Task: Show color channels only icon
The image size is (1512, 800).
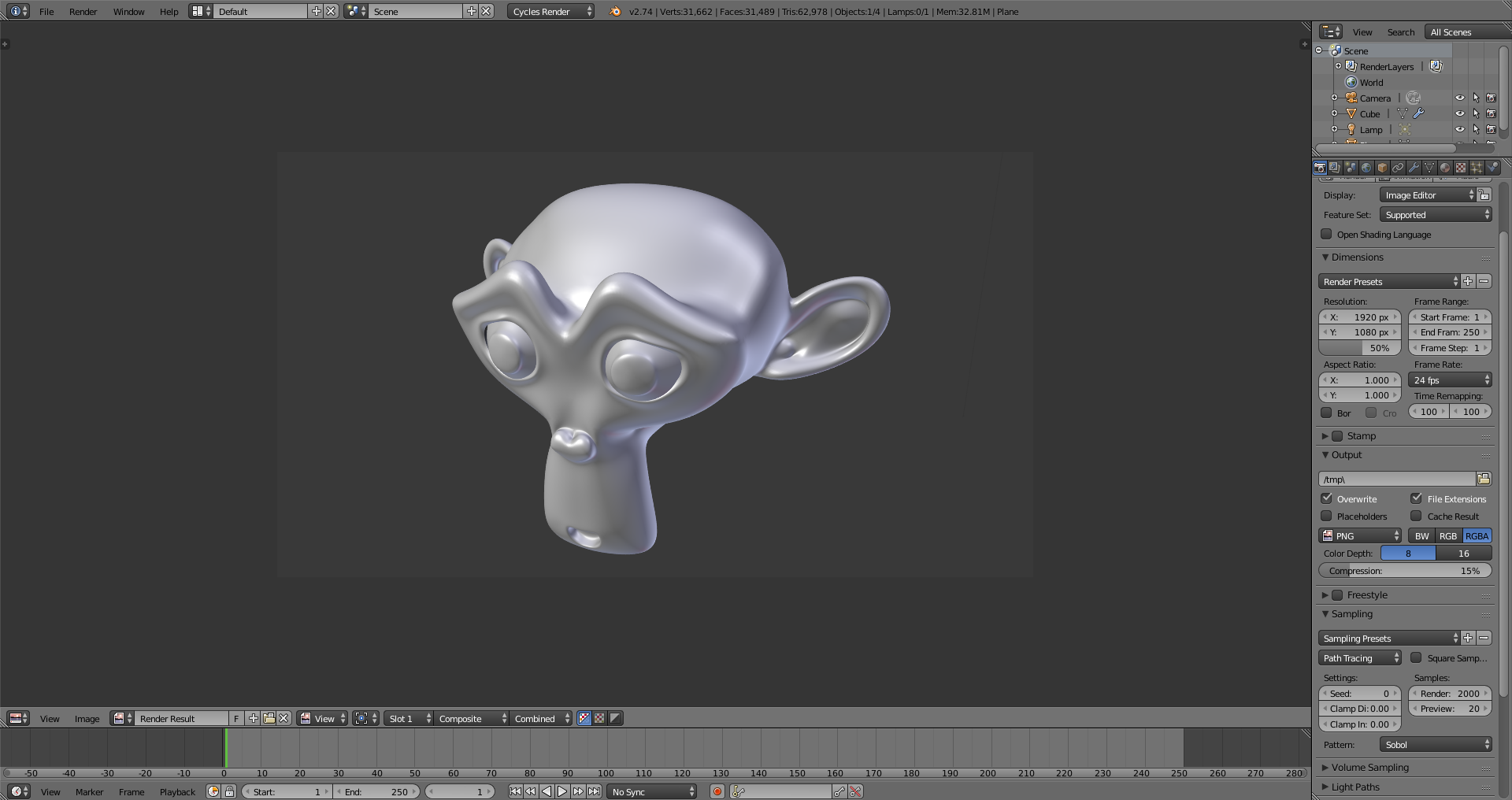Action: [599, 718]
